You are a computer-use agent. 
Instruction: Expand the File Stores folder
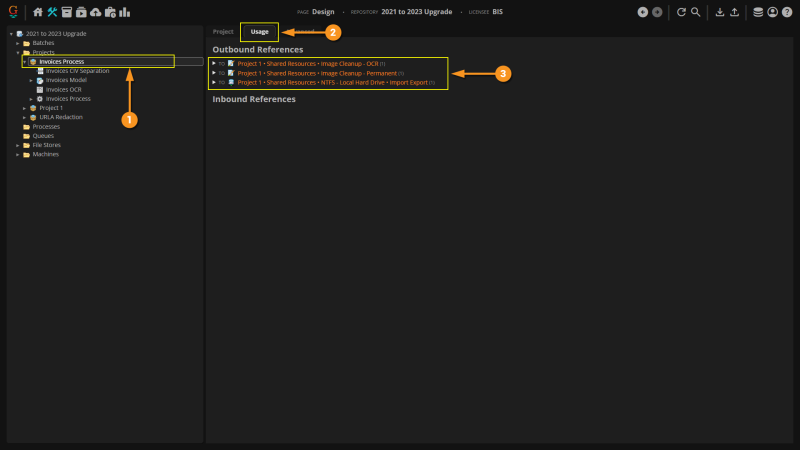click(x=18, y=145)
